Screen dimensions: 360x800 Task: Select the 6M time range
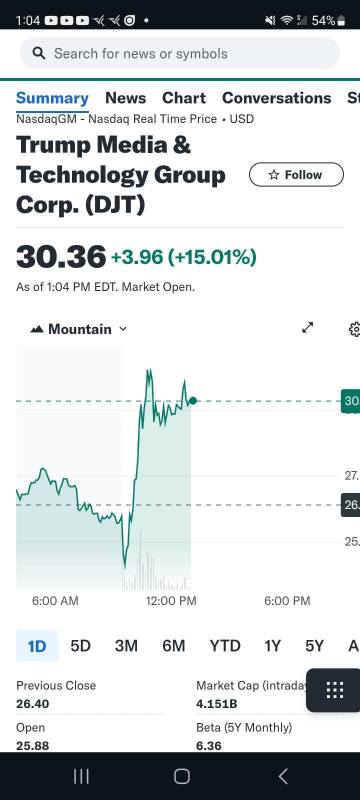(x=173, y=646)
